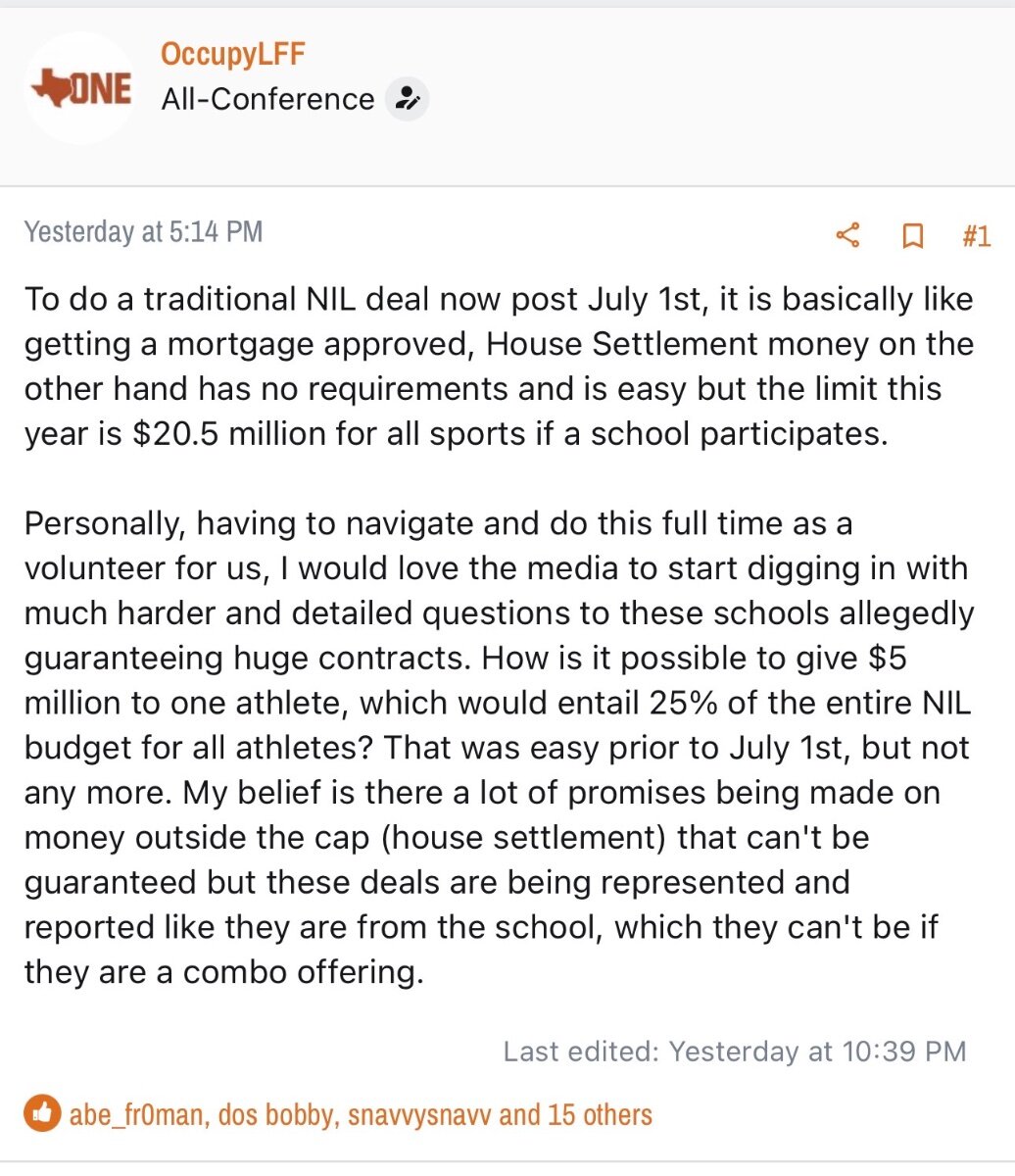Open the Texas ONE avatar image
The image size is (1015, 1176).
point(80,89)
